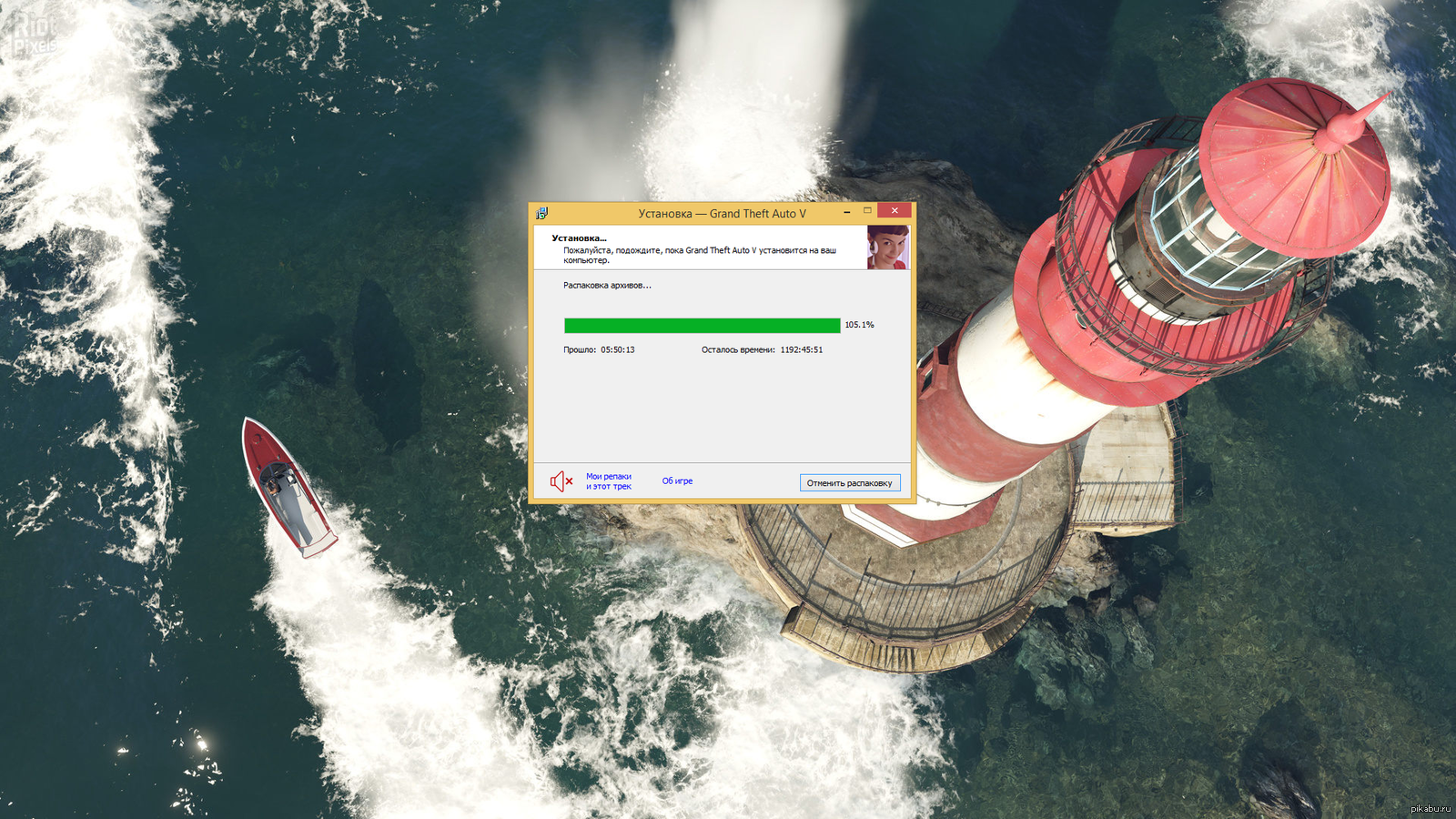The height and width of the screenshot is (819, 1456).
Task: Click the girl portrait image in the installer header
Action: point(887,248)
